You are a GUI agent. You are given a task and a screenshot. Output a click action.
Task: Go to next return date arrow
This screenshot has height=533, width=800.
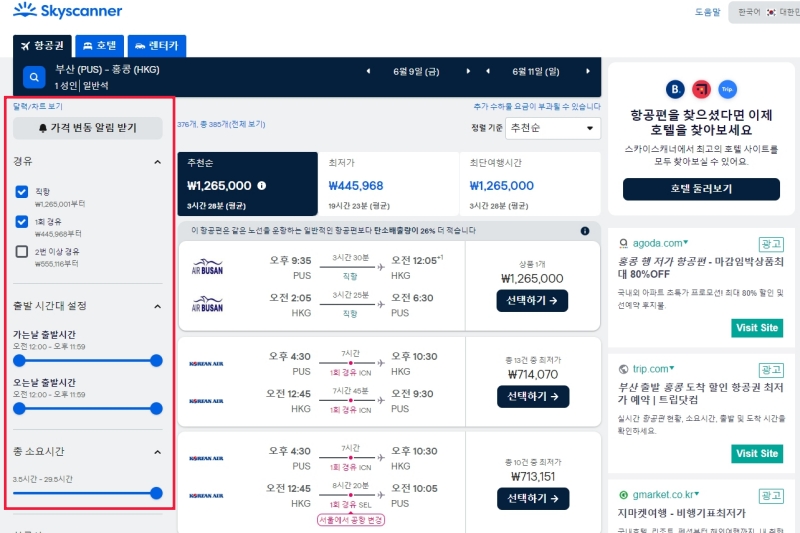point(588,71)
